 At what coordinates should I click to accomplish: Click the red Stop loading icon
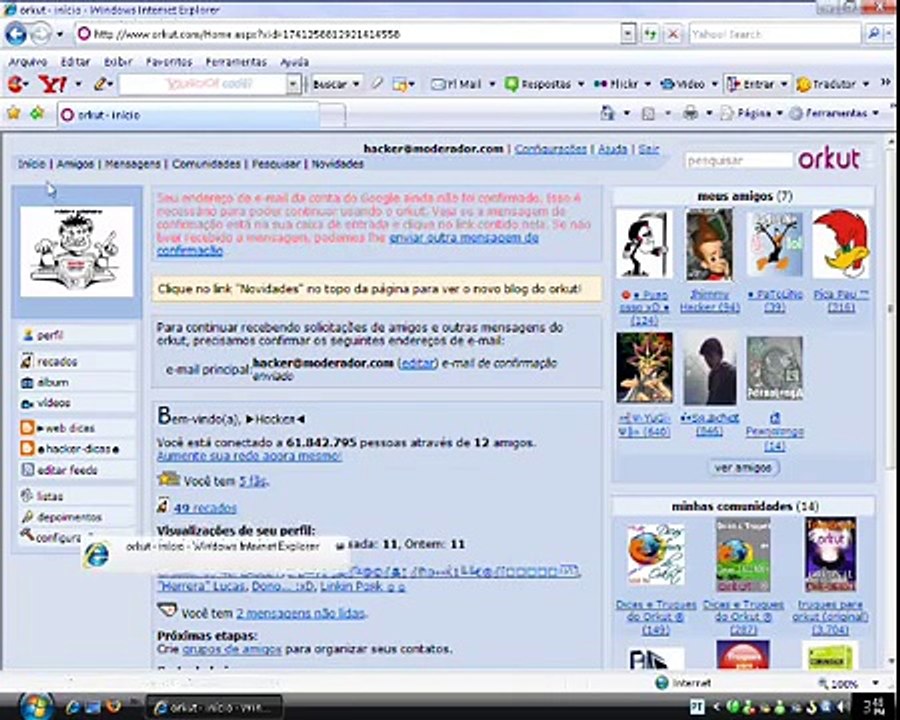pyautogui.click(x=672, y=34)
